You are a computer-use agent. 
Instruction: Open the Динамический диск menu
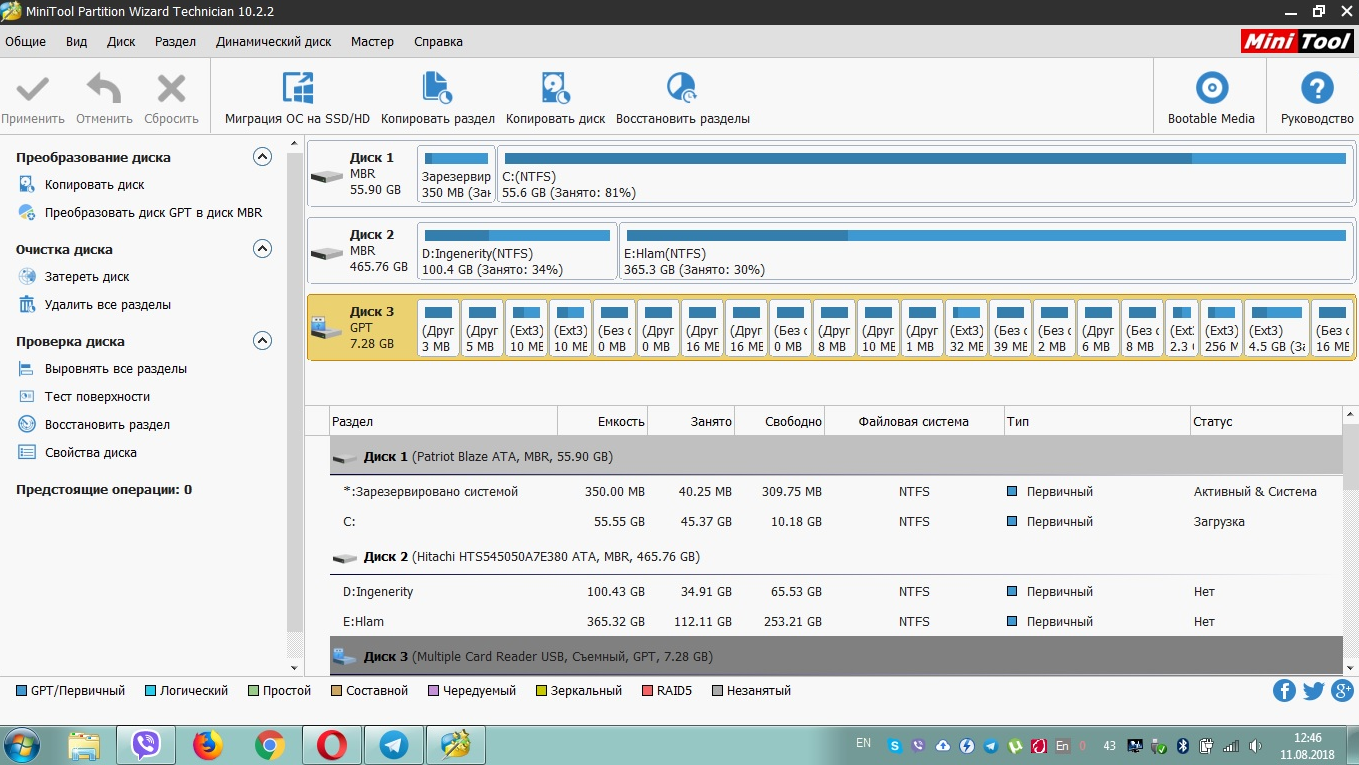pos(273,42)
